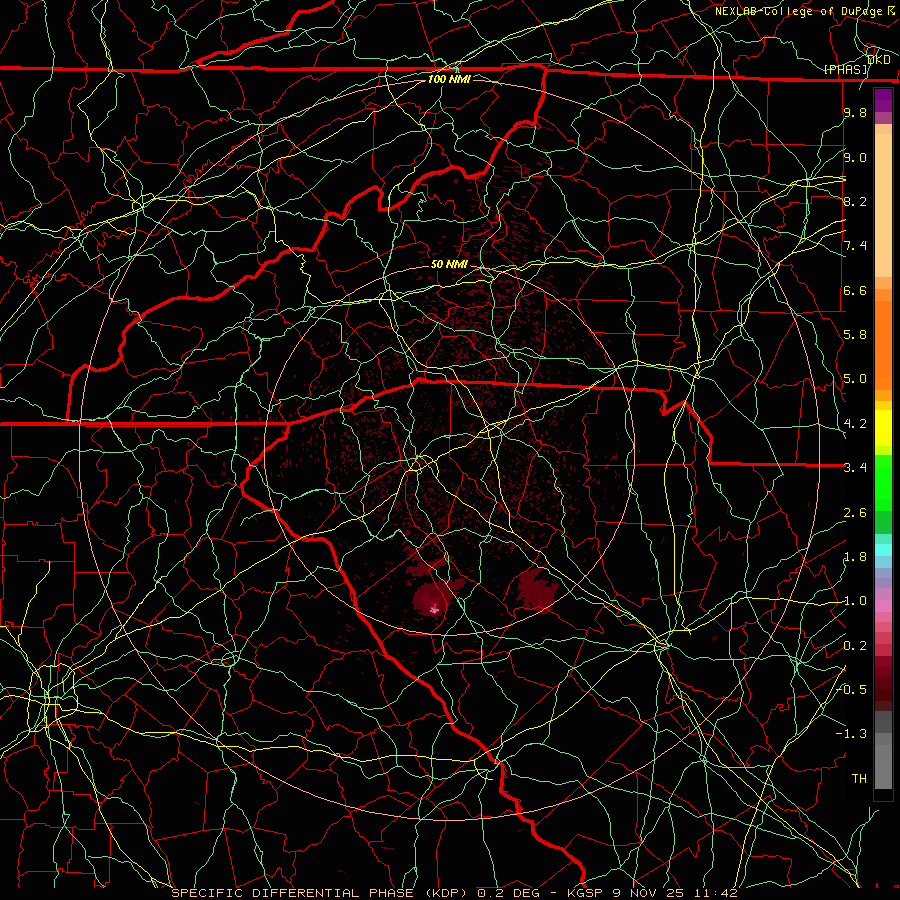Click the 50 NMI range ring label

coord(449,264)
